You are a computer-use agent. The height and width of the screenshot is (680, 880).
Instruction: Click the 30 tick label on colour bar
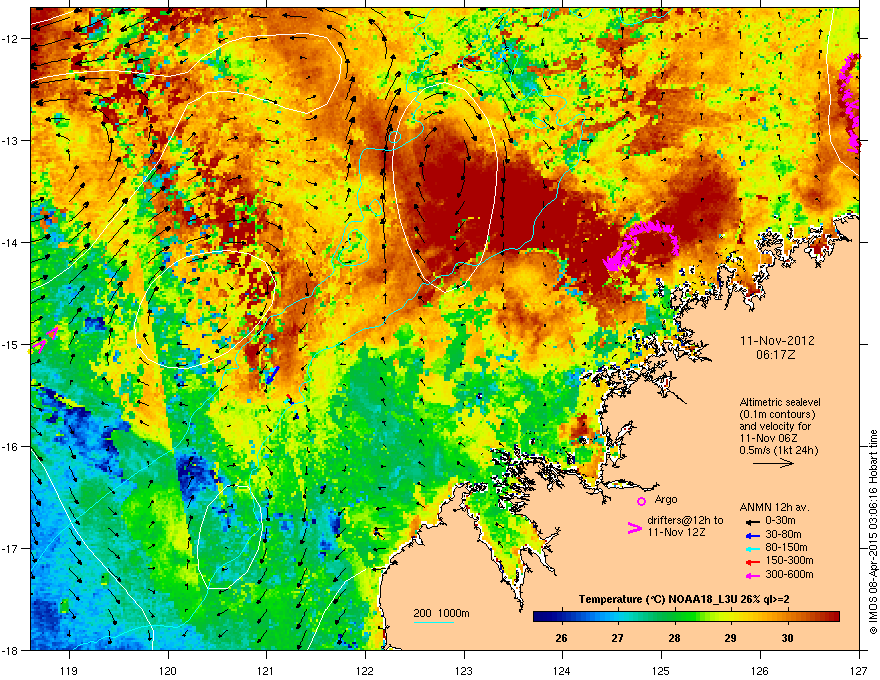[787, 638]
